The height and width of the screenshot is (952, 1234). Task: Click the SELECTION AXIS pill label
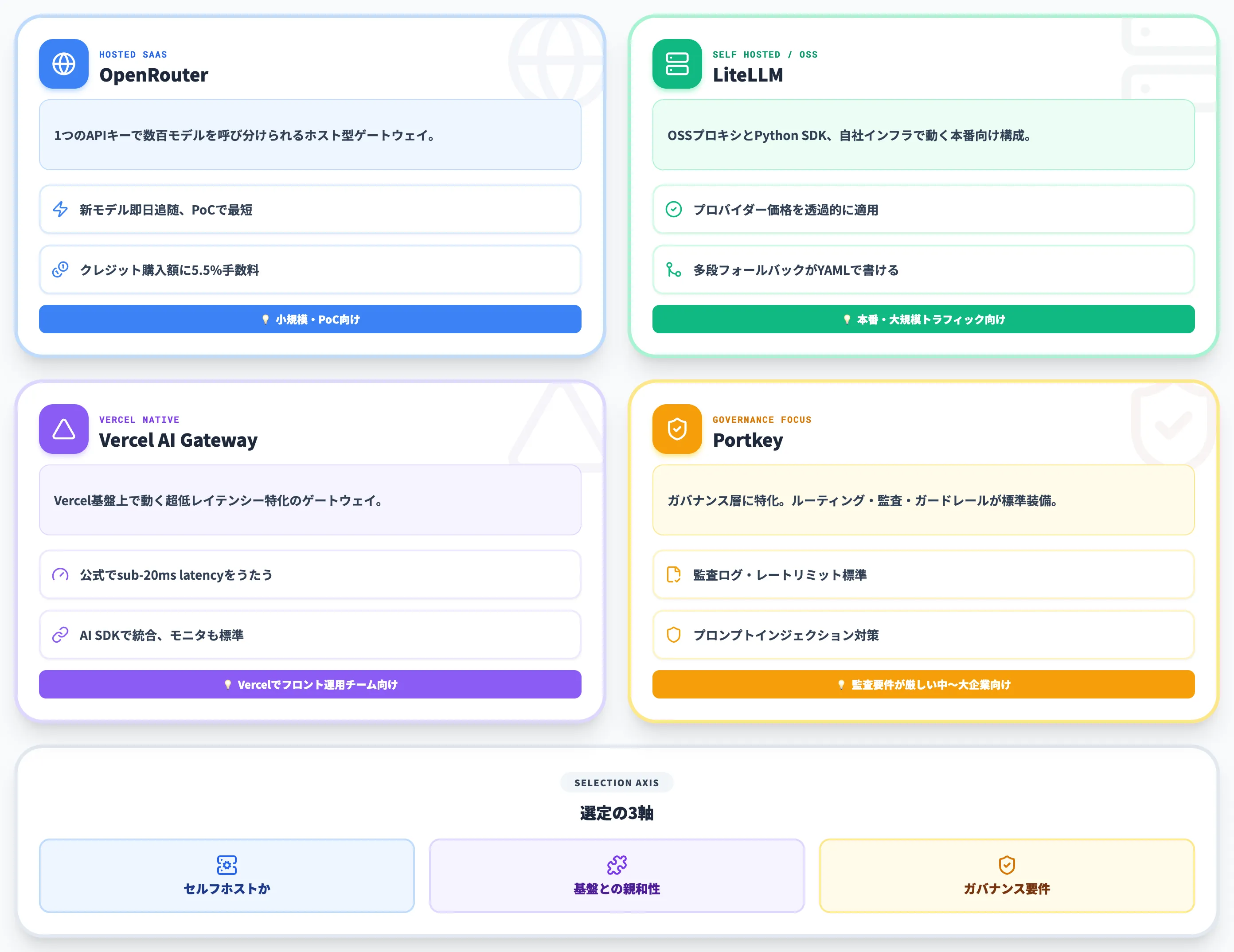pyautogui.click(x=617, y=783)
